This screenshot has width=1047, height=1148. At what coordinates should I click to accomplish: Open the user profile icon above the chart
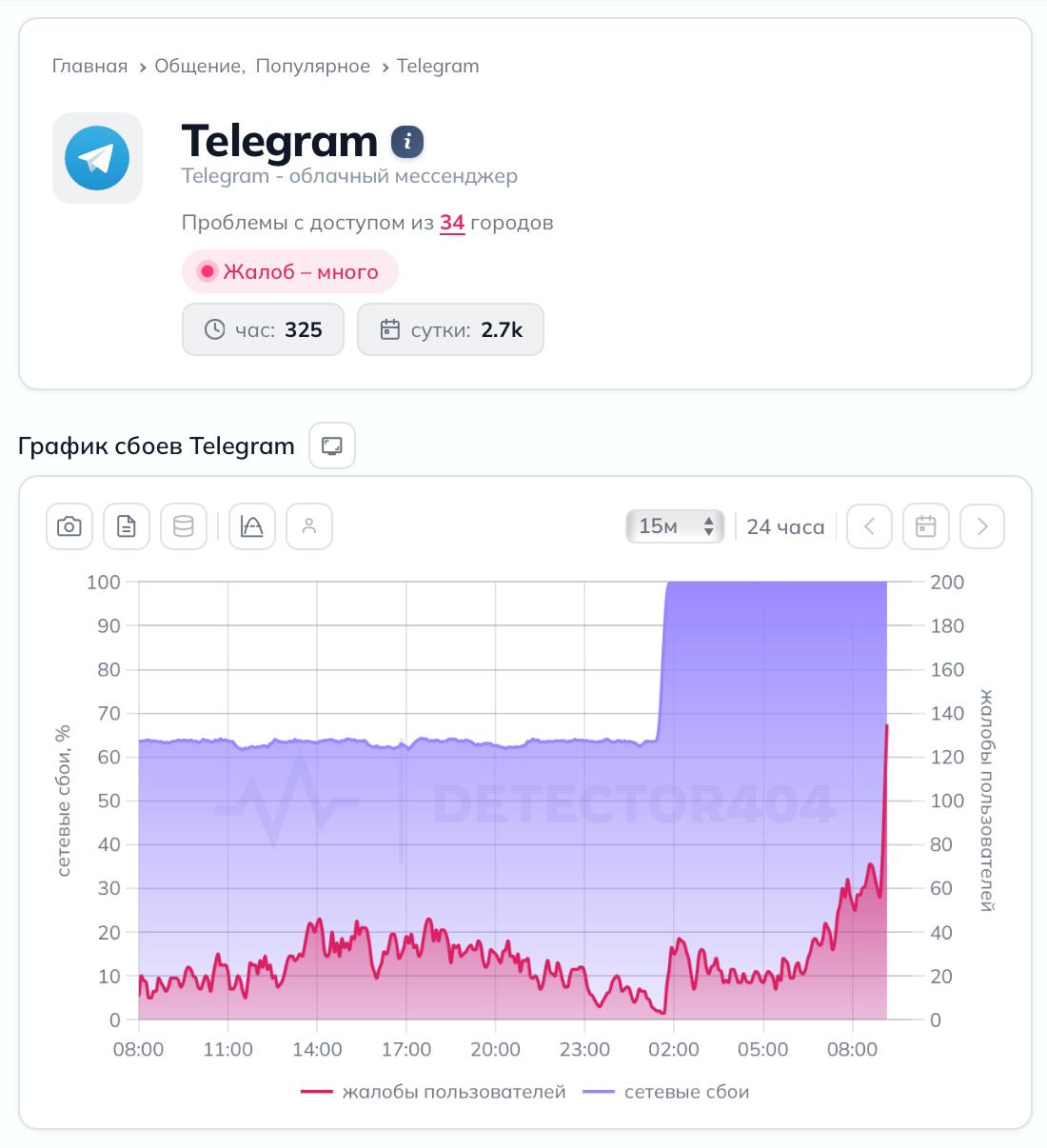tap(308, 525)
